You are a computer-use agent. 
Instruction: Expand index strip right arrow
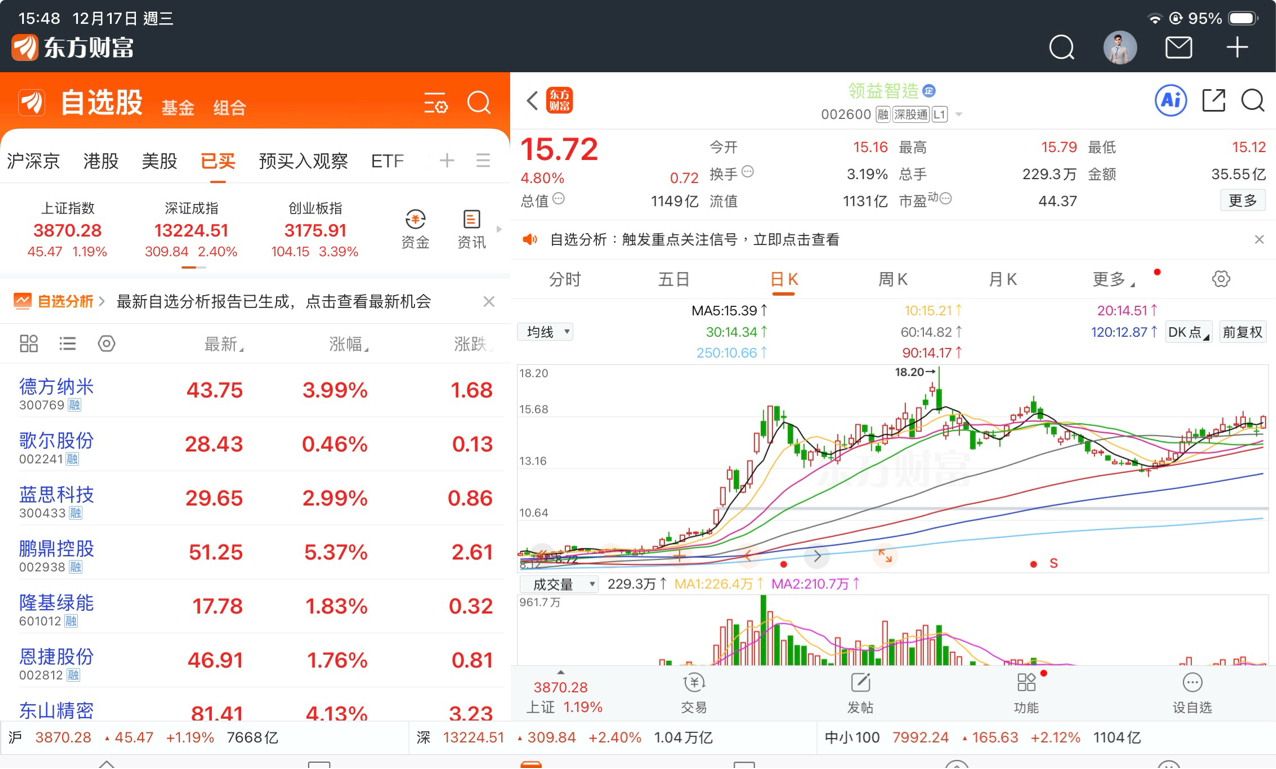[499, 229]
